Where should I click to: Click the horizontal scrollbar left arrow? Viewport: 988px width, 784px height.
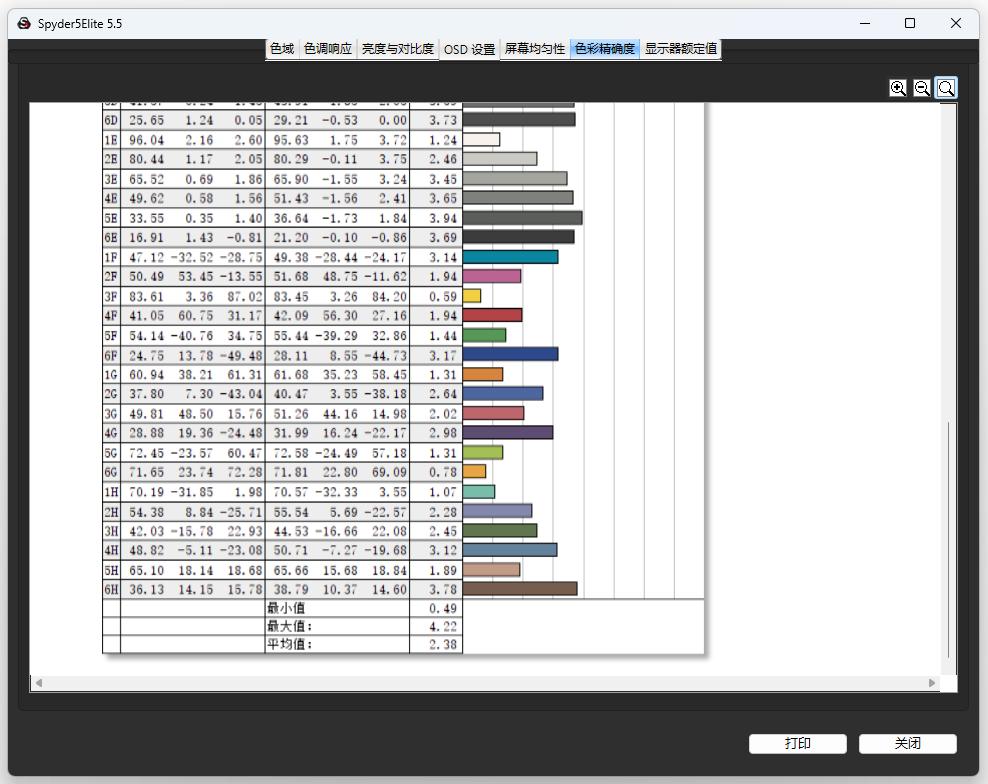tap(39, 683)
